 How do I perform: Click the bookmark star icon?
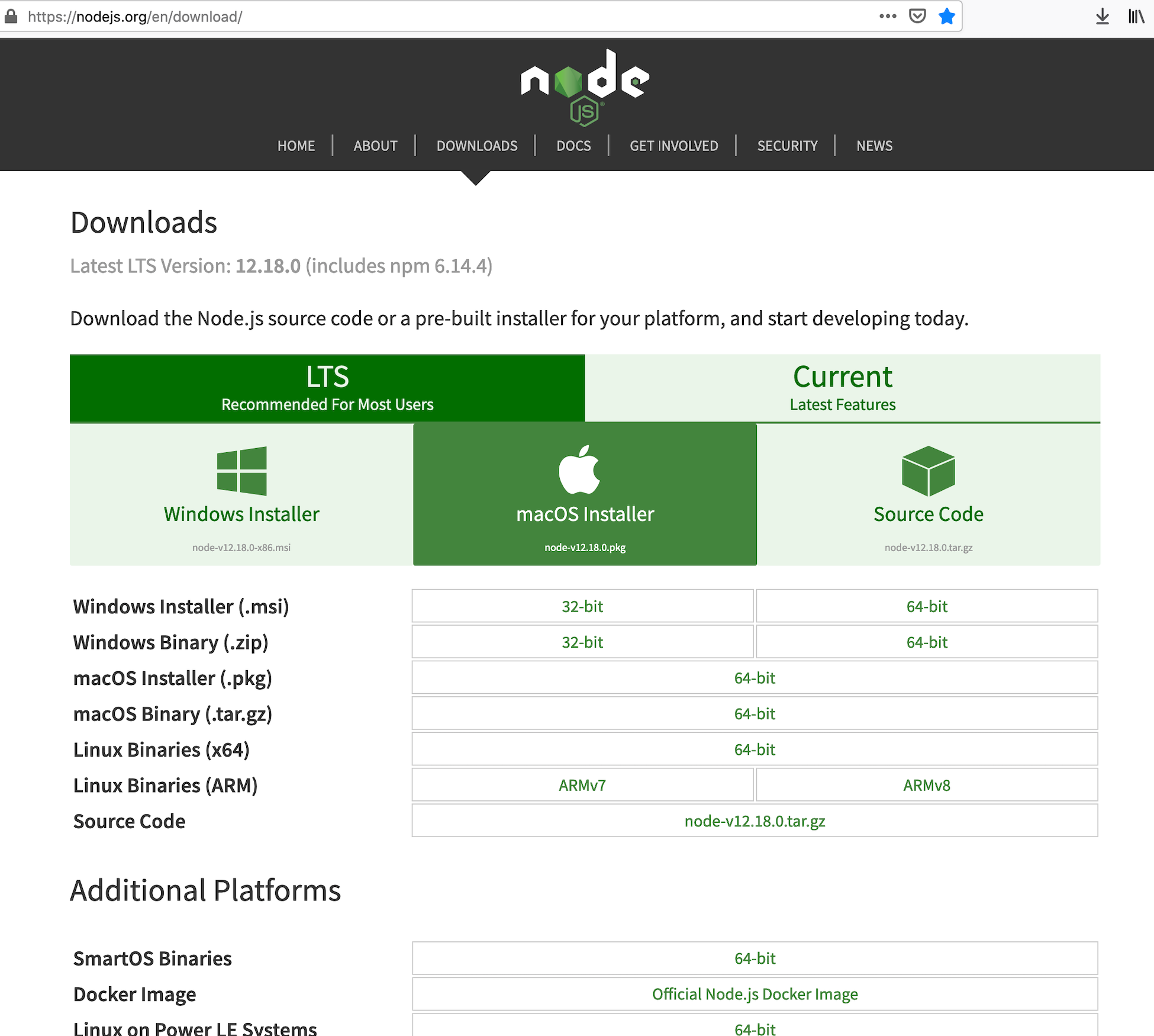(x=946, y=17)
